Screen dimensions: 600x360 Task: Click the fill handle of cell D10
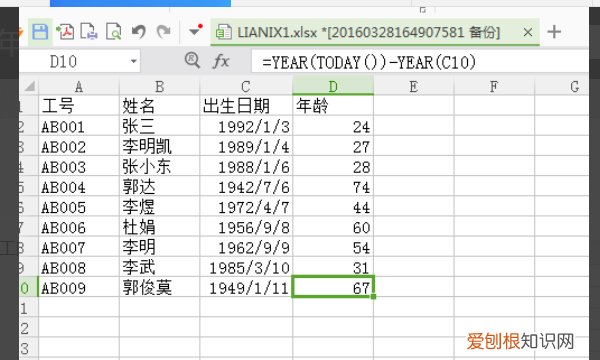coord(373,296)
